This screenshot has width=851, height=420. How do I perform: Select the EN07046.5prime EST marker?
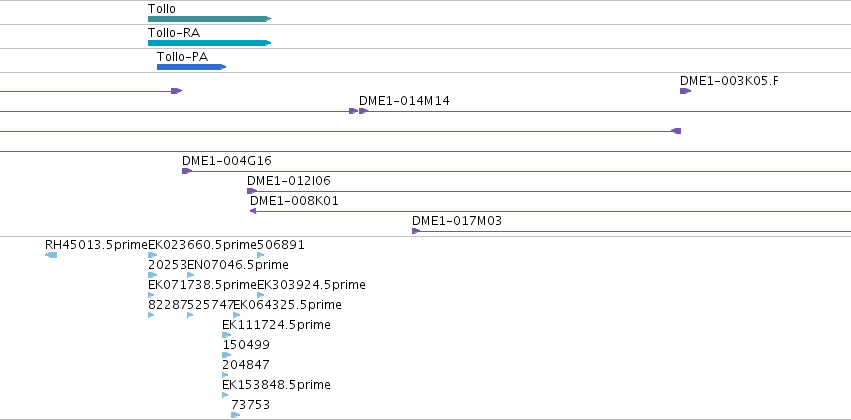[x=190, y=275]
